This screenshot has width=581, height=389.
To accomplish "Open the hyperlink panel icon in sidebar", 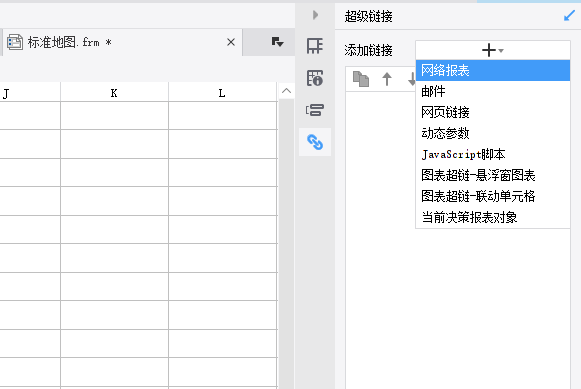I will click(x=315, y=142).
